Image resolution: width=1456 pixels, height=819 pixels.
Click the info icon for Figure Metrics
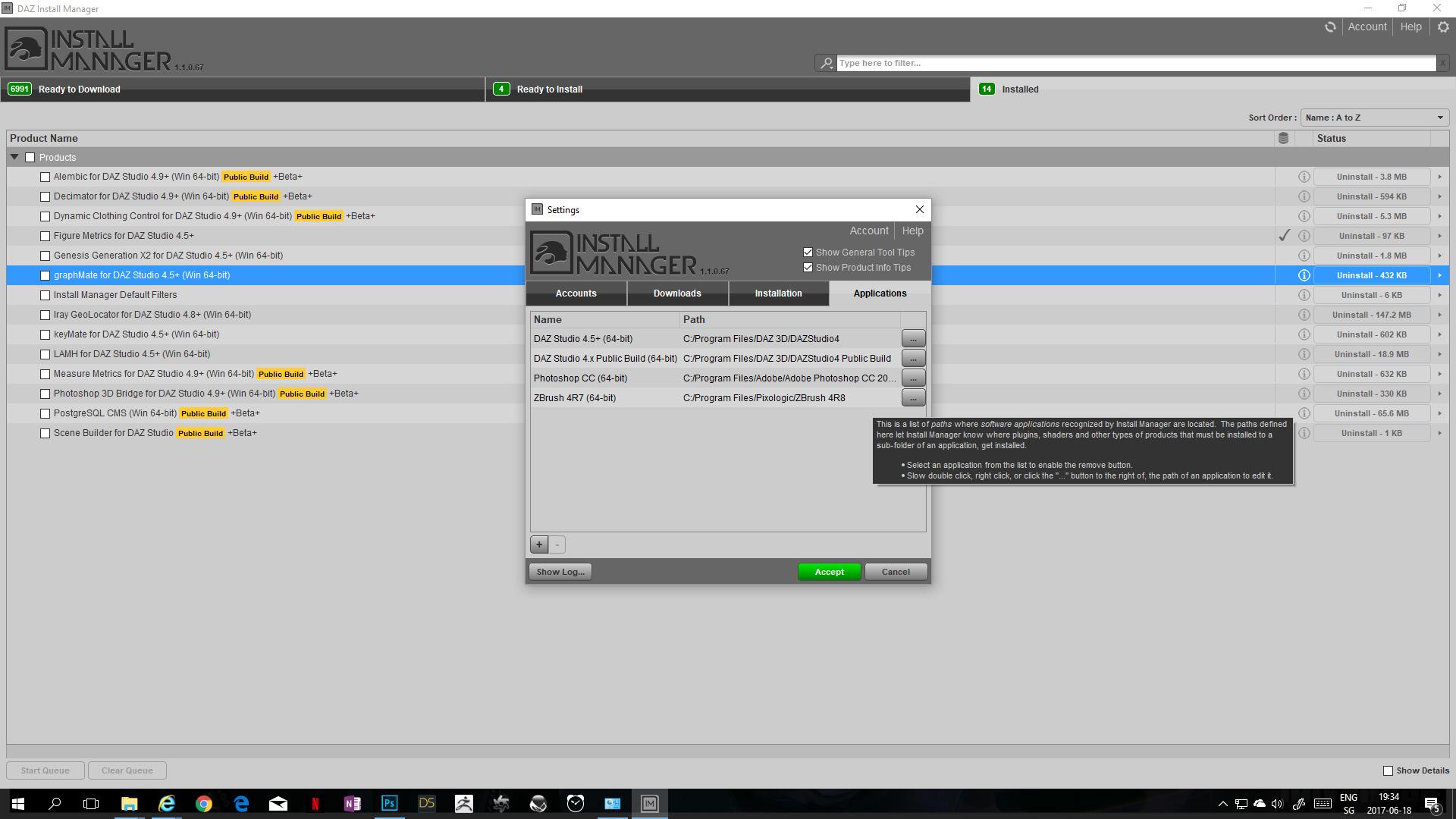[1304, 236]
